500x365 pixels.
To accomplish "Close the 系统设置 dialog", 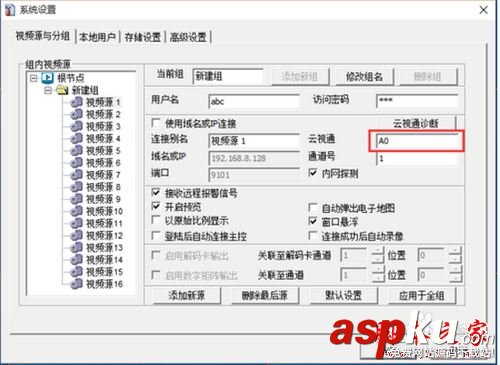I will (x=484, y=10).
